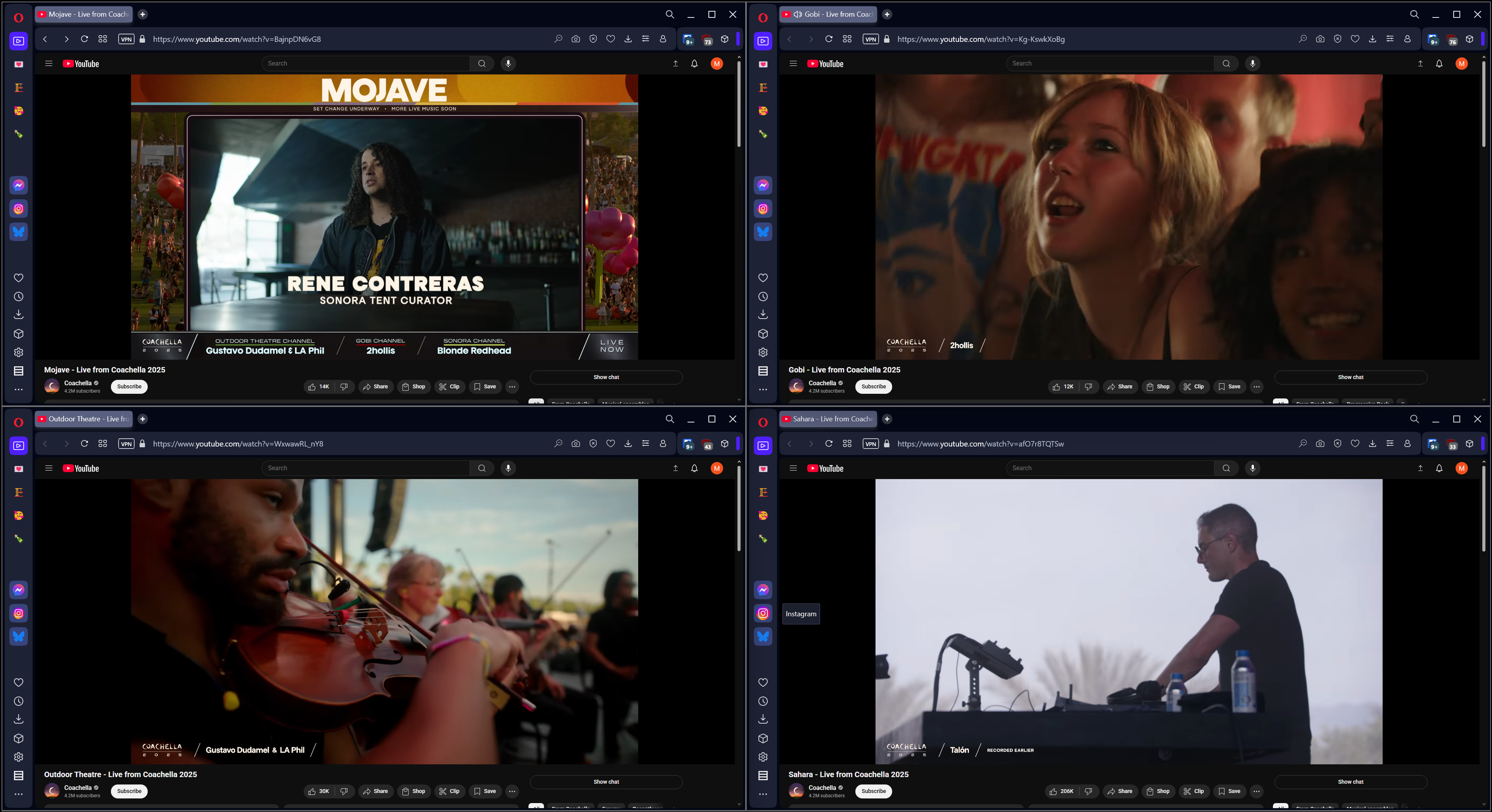The image size is (1492, 812).
Task: Open more actions ellipsis under Mojave video
Action: pos(512,386)
